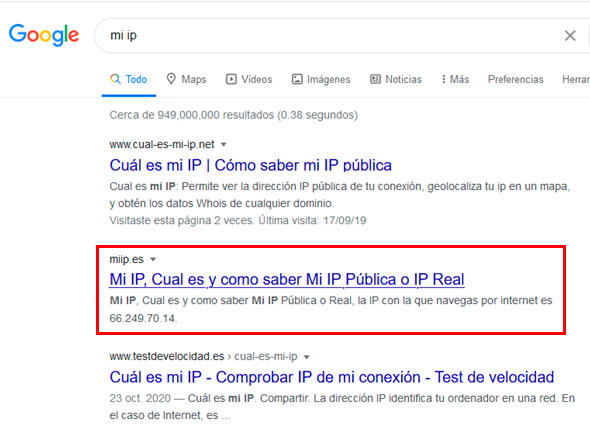The image size is (590, 440).
Task: Click the '23 oct. 2020' snippet date
Action: click(140, 398)
